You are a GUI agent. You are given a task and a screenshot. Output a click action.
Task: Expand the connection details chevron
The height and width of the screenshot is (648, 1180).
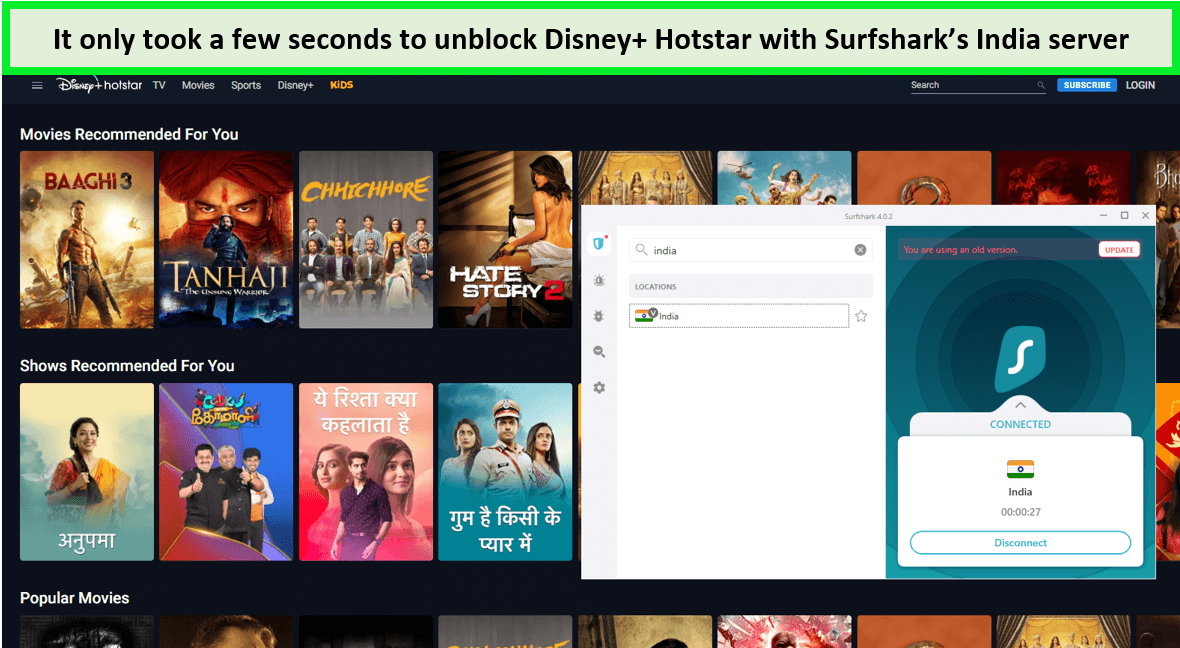click(1020, 405)
